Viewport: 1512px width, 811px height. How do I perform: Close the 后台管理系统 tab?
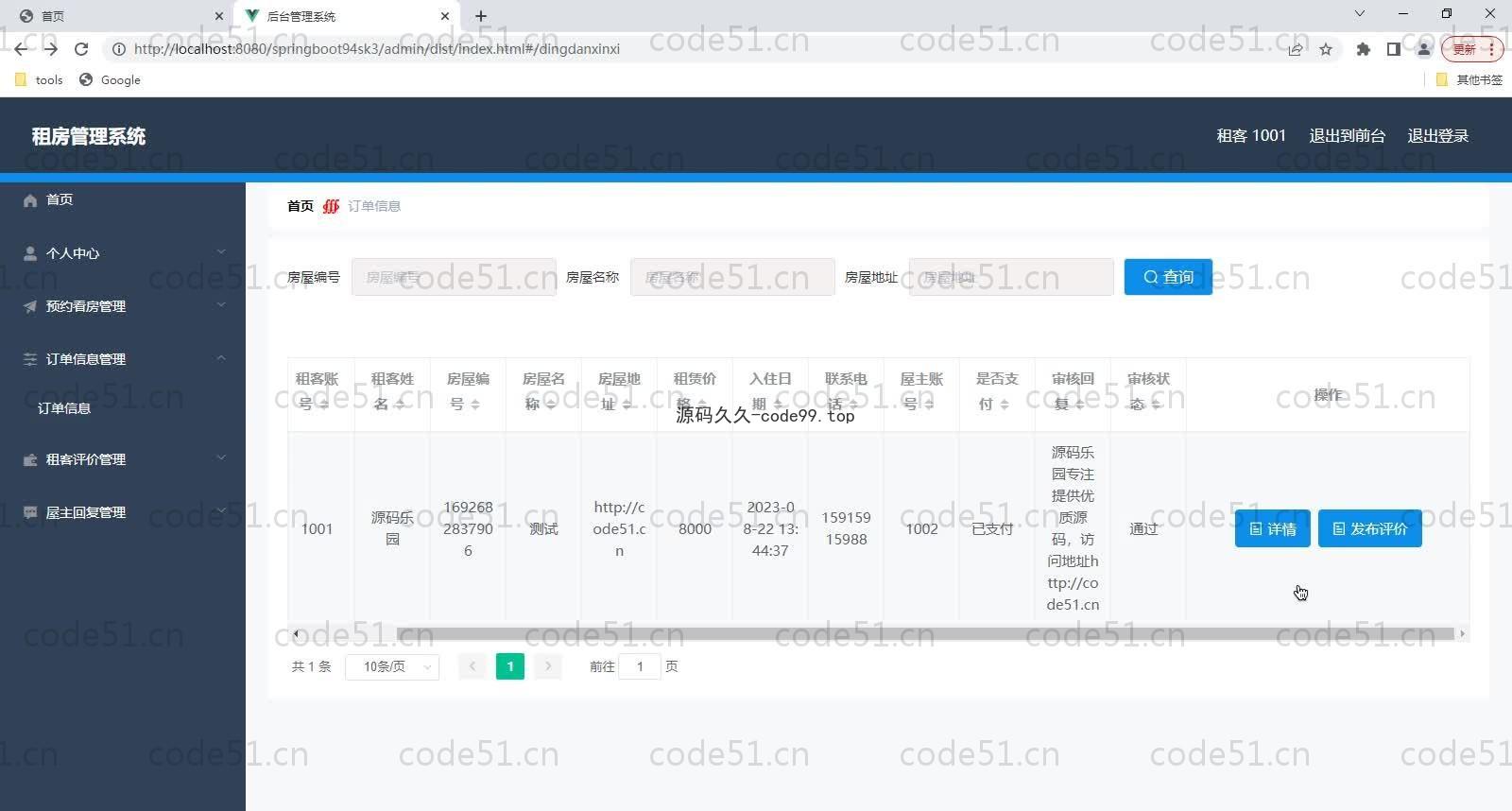[445, 16]
